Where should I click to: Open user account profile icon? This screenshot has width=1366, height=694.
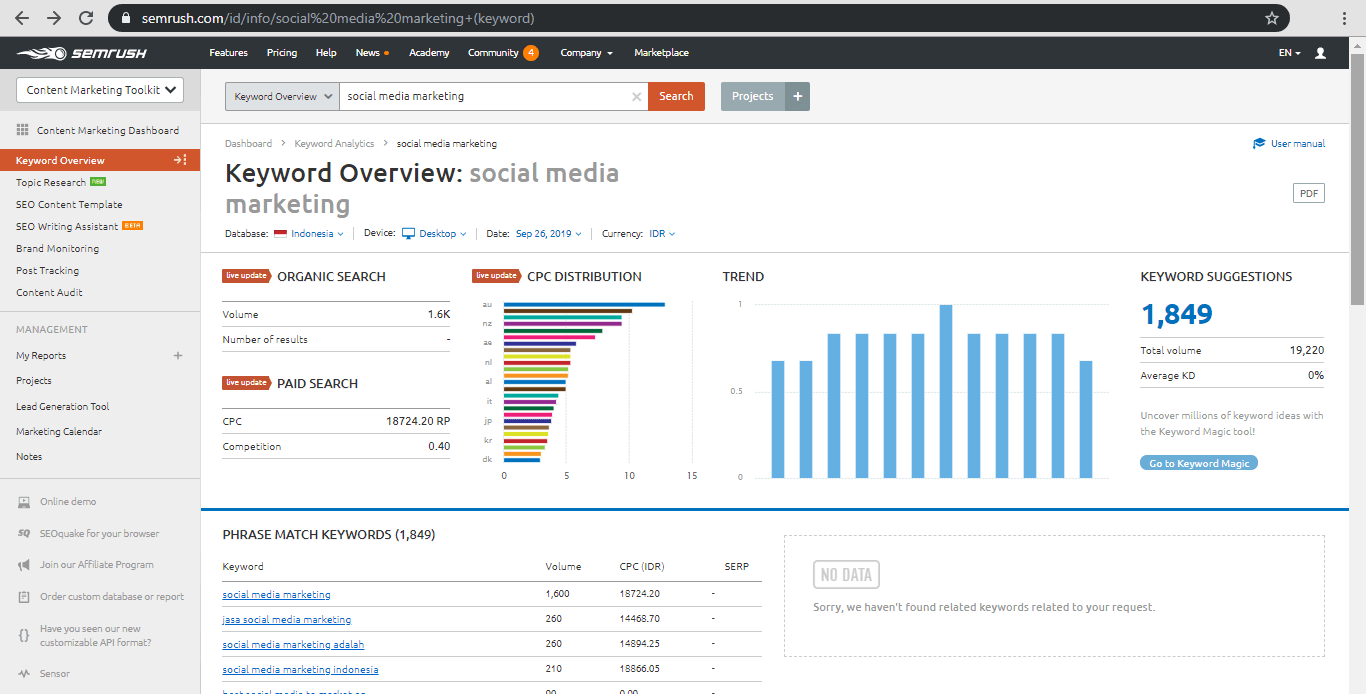1320,53
